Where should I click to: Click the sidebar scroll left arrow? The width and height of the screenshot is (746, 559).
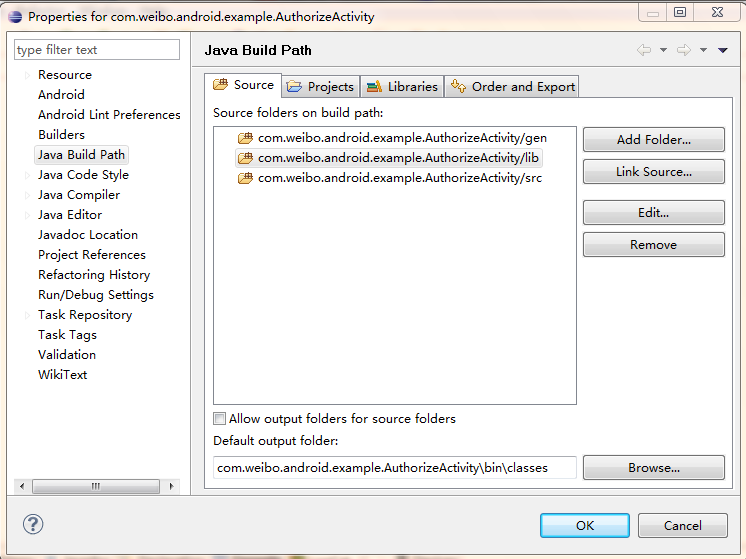22,486
